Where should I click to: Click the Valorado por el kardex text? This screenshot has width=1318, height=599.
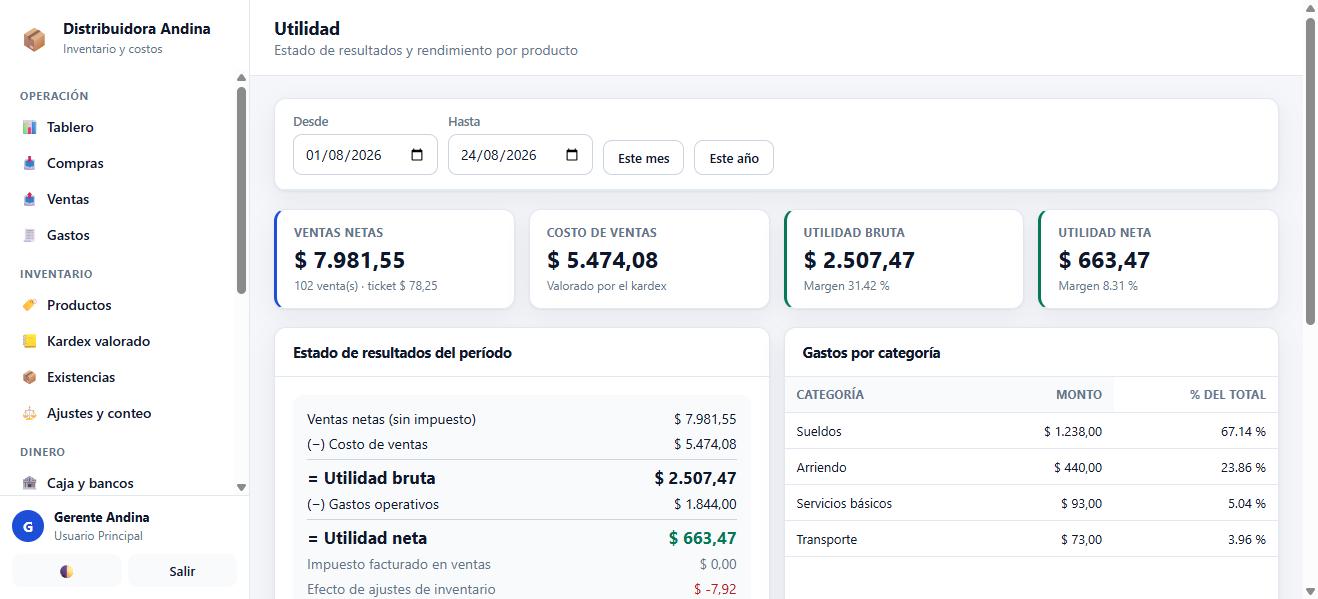607,286
